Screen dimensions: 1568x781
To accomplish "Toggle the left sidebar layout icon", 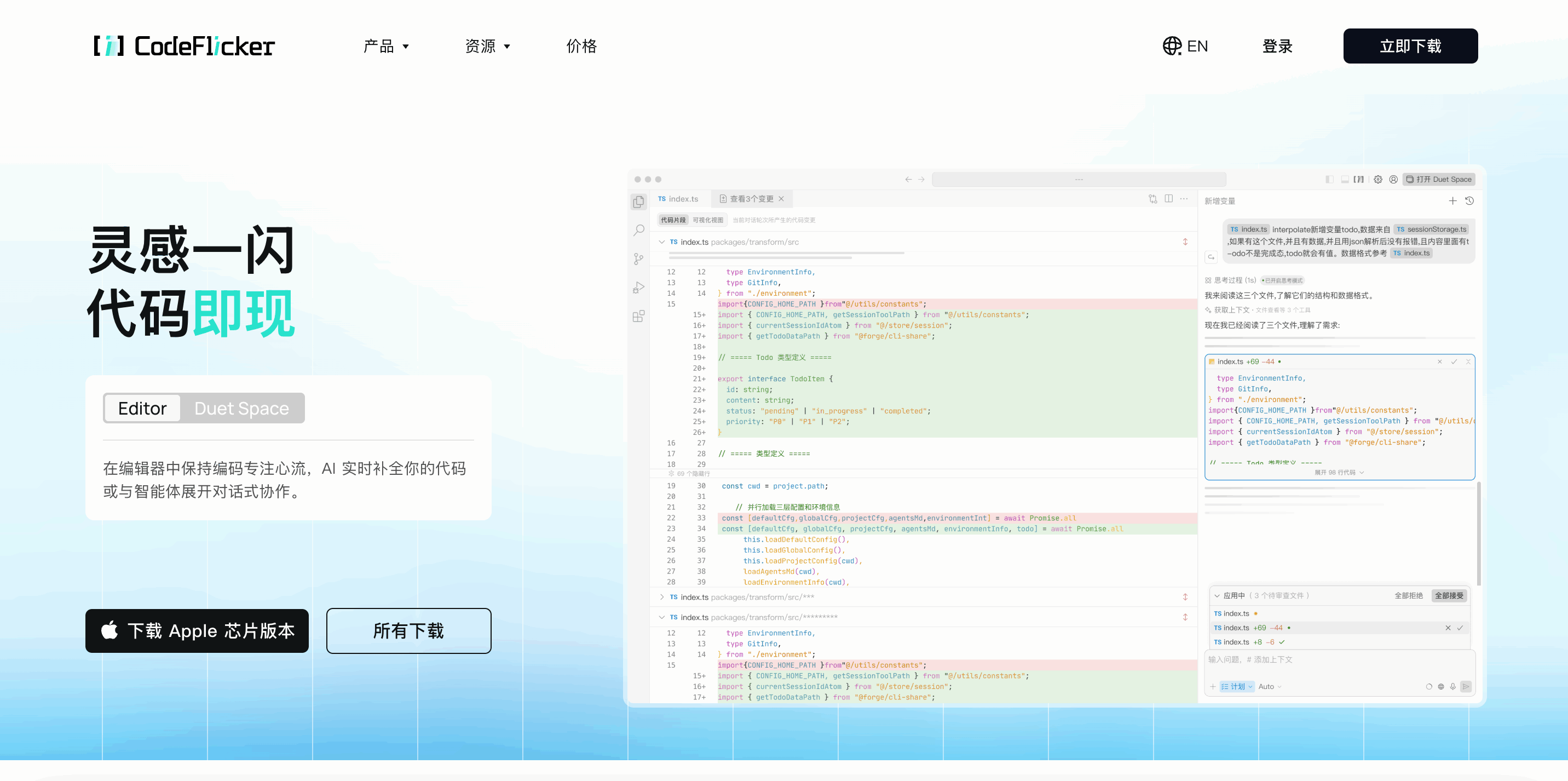I will pos(1329,179).
